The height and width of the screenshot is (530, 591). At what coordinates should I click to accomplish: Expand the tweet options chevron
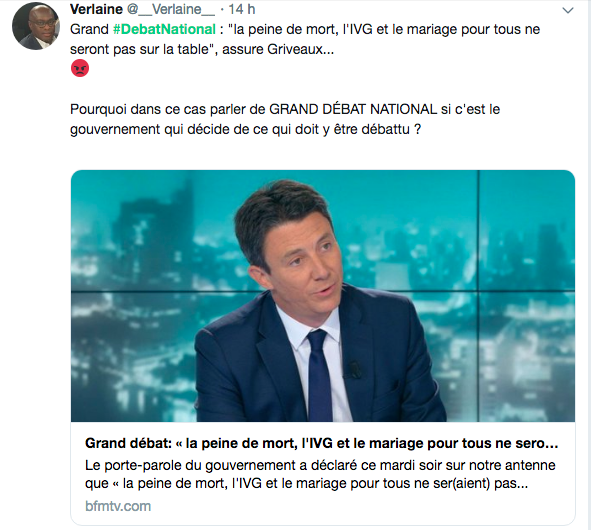[x=568, y=10]
